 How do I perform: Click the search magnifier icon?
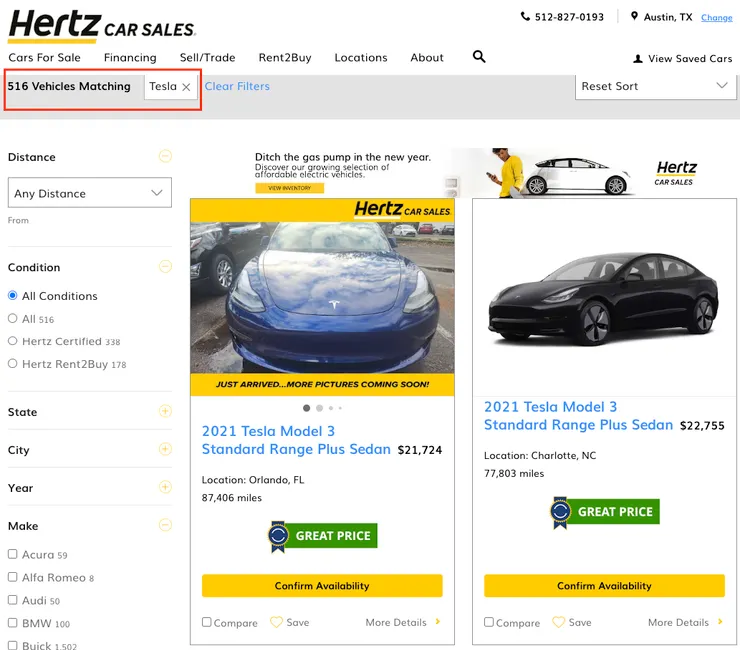(479, 57)
